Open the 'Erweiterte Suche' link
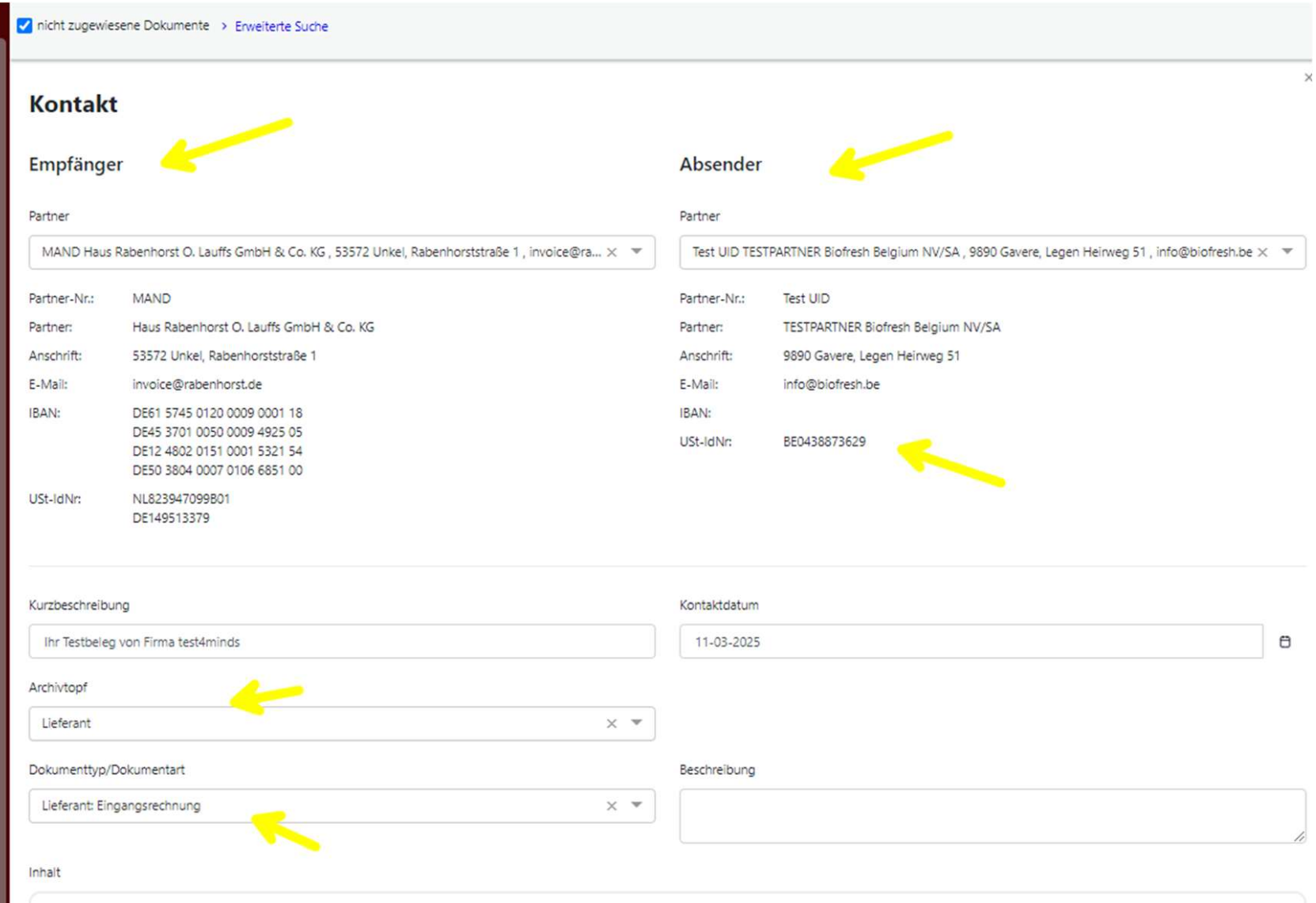The height and width of the screenshot is (903, 1316). 281,26
